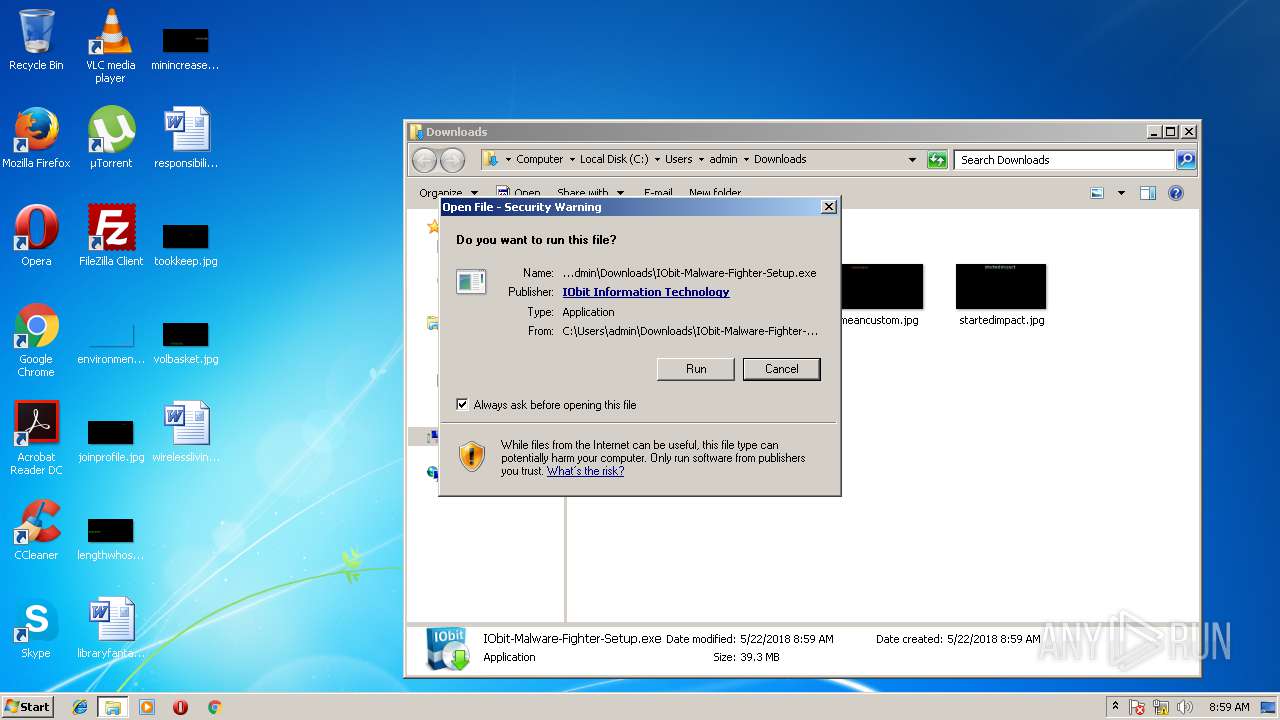
Task: Select joinprofile.jpg on the desktop
Action: 110,441
